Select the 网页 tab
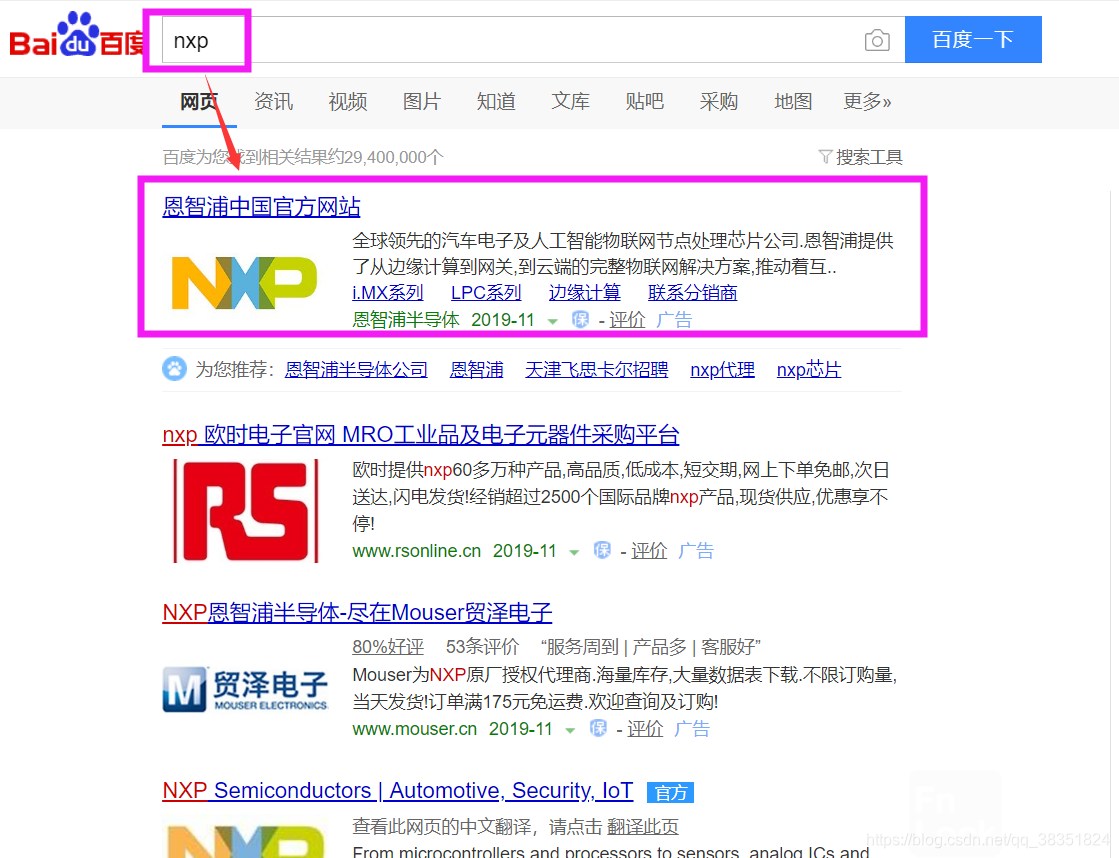The height and width of the screenshot is (858, 1119). point(199,101)
